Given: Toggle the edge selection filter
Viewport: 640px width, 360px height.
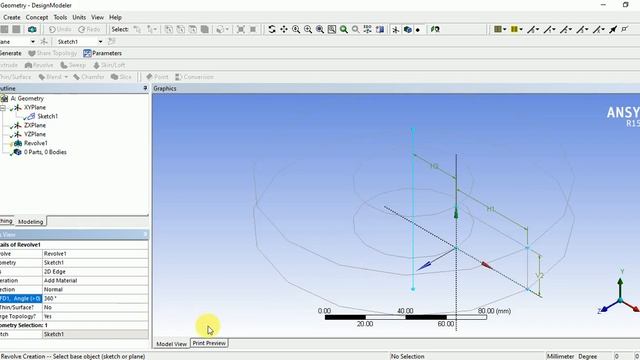Looking at the screenshot, I should pos(180,29).
